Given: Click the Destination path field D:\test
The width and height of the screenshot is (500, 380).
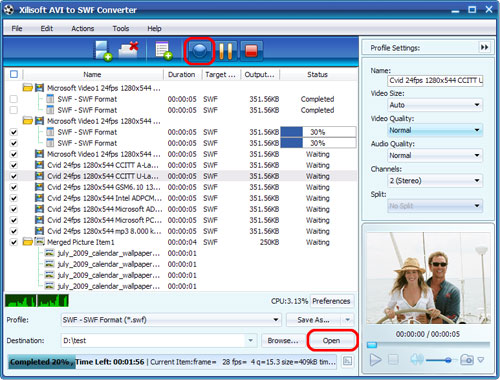Looking at the screenshot, I should pos(153,340).
